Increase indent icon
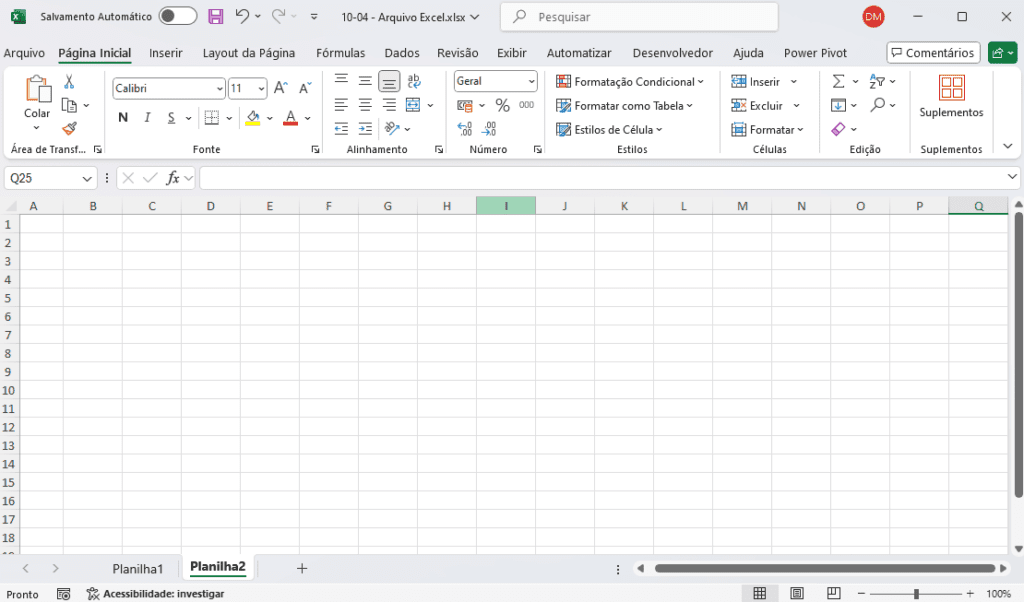 [365, 129]
